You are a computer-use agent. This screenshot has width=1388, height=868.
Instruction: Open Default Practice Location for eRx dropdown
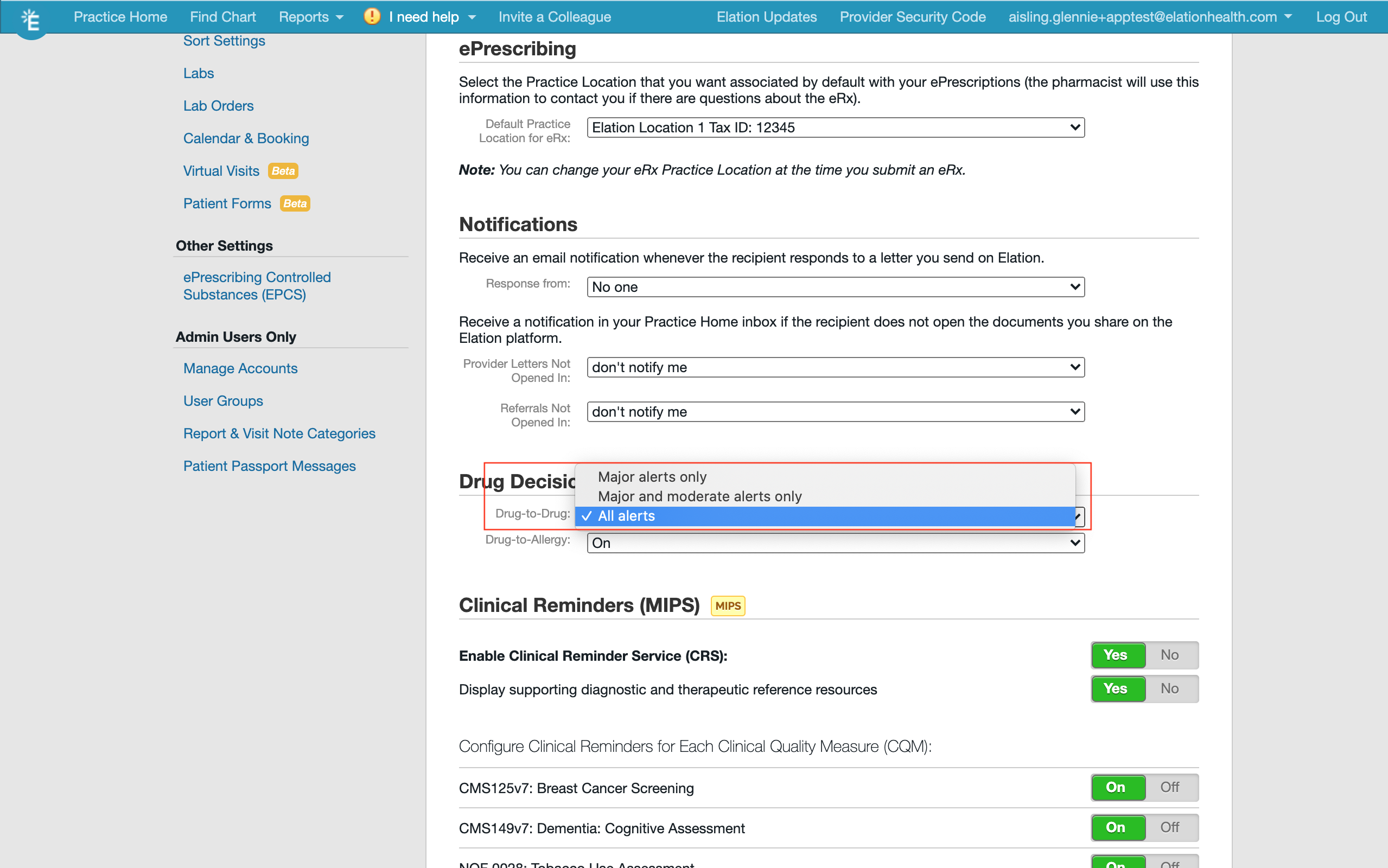tap(835, 127)
